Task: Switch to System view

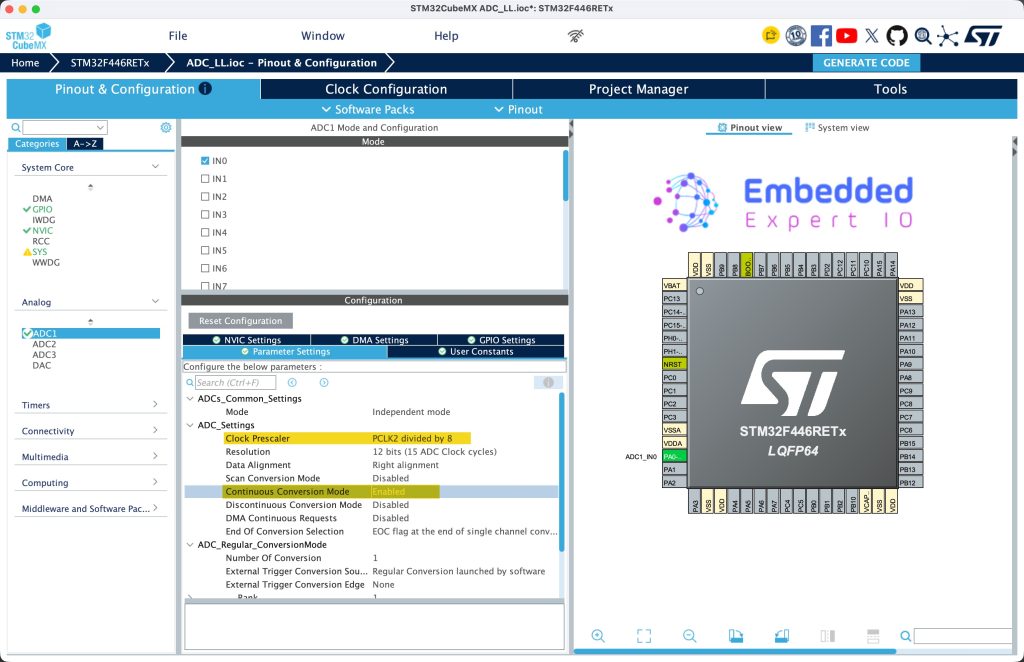Action: [x=837, y=127]
